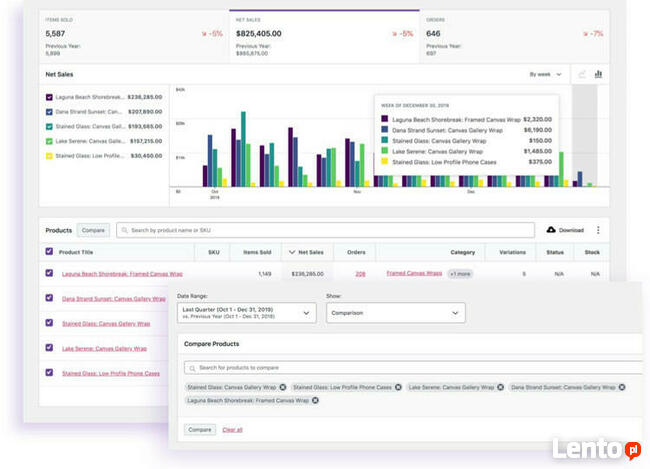Uncheck the Dana Strand Sunset table row
This screenshot has height=469, width=650.
tap(50, 298)
